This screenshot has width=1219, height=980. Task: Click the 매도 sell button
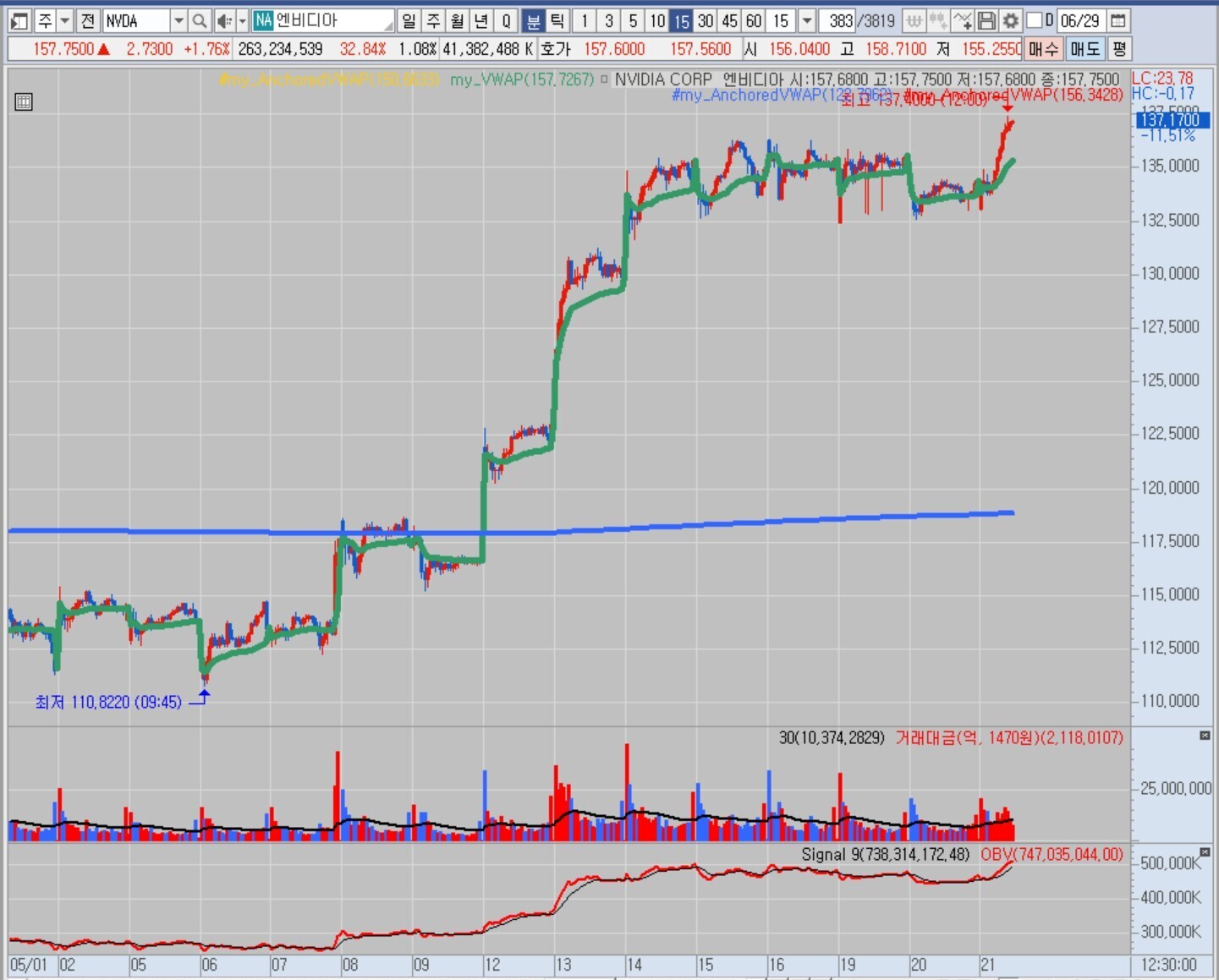[x=1084, y=49]
